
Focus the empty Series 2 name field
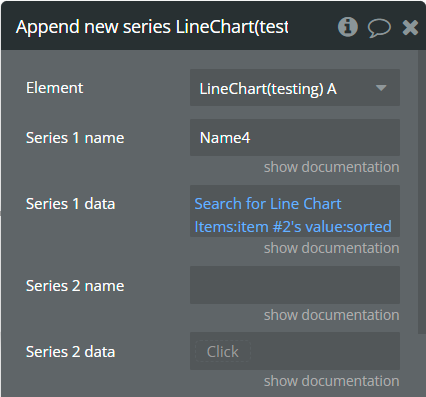295,285
